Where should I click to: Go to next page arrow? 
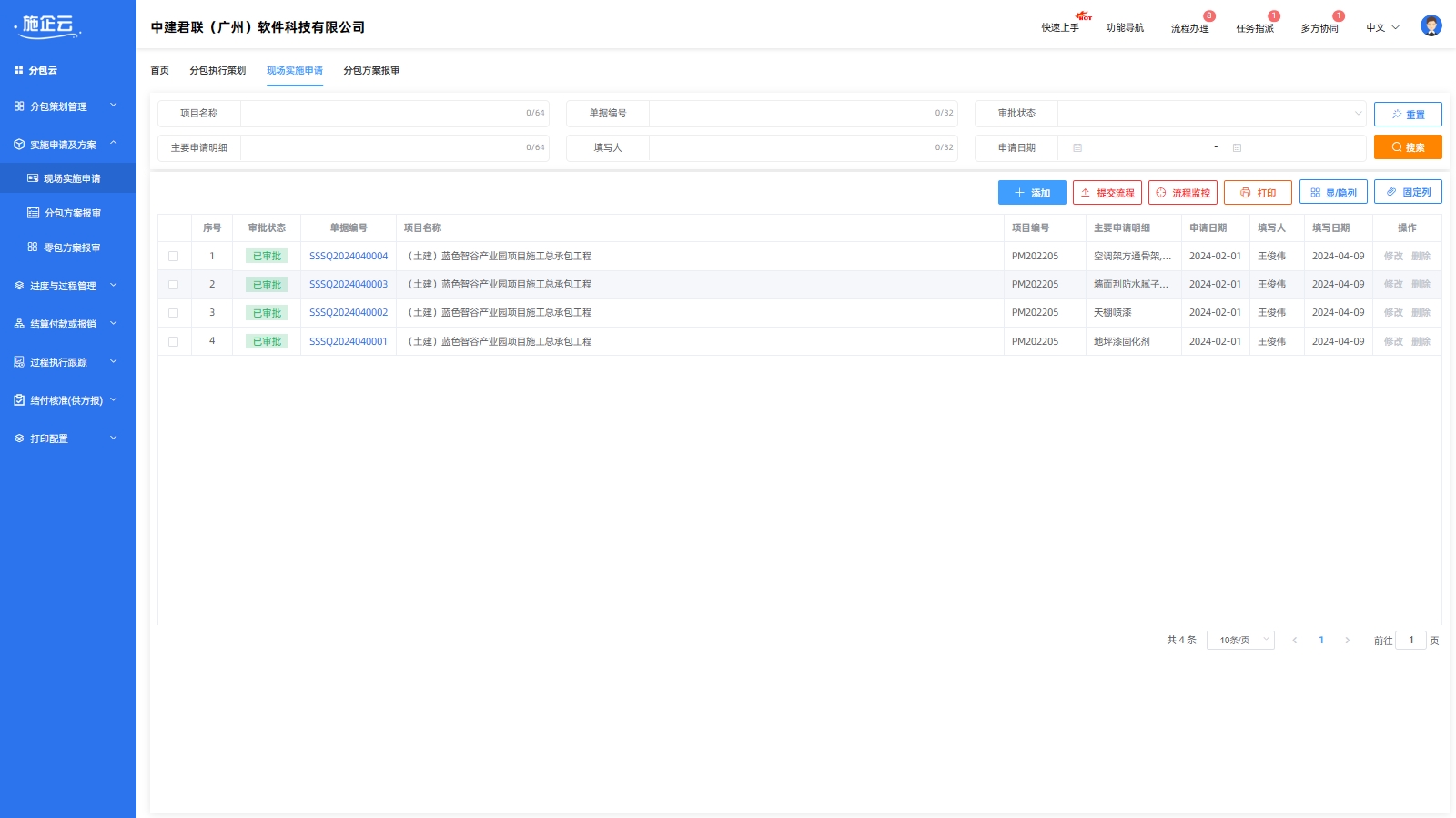[1348, 641]
